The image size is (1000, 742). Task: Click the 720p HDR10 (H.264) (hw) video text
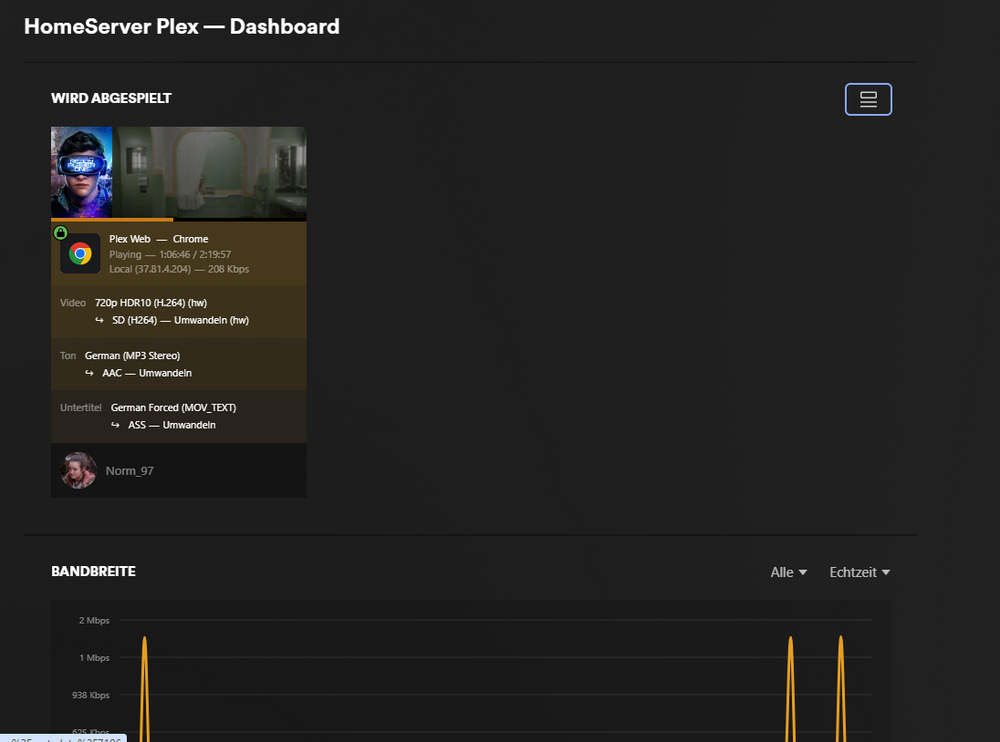151,302
